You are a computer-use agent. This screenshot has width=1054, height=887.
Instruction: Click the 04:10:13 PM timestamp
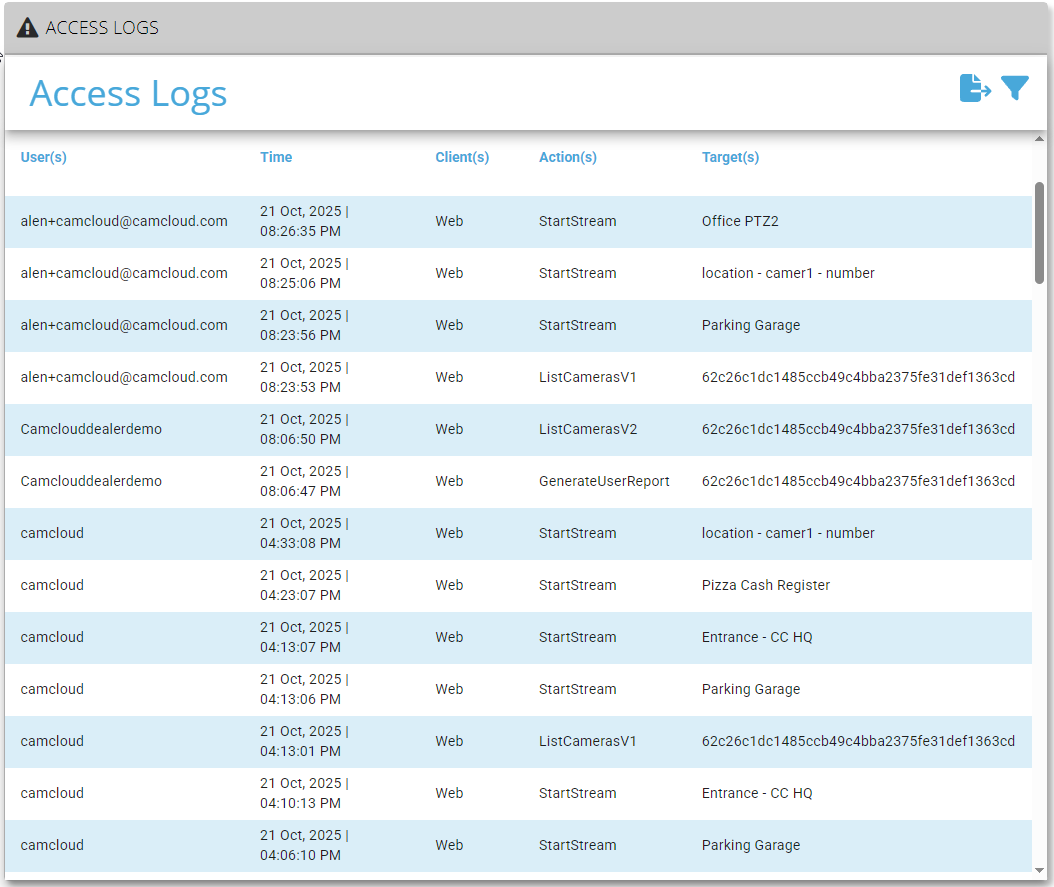click(x=300, y=803)
